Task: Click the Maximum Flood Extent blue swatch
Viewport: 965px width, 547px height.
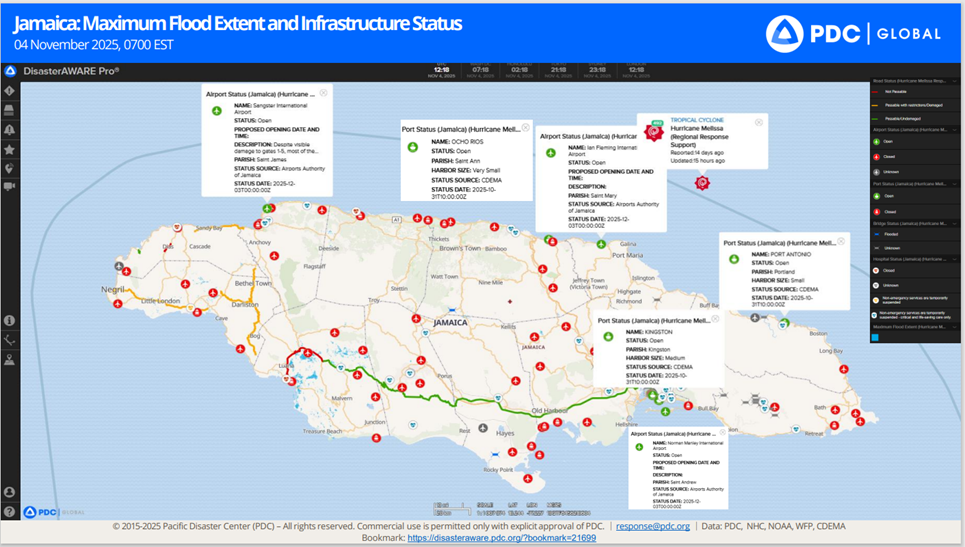Action: [875, 338]
